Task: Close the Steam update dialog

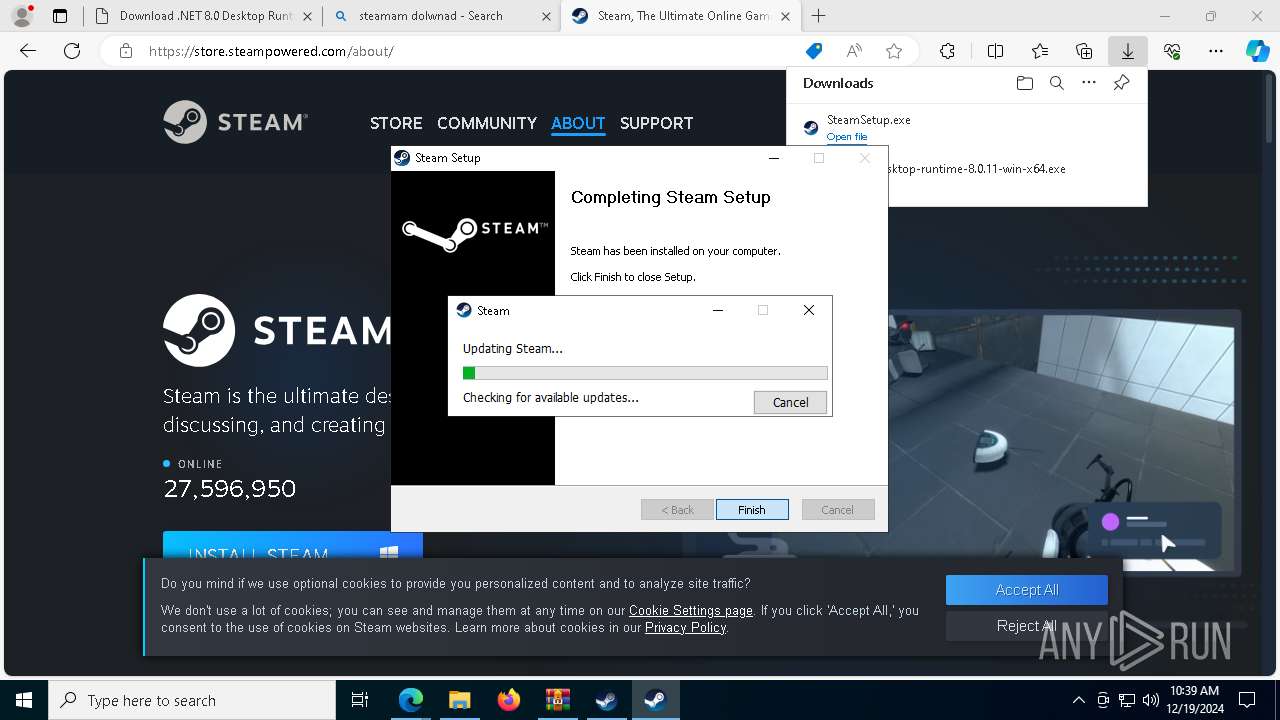Action: tap(809, 310)
